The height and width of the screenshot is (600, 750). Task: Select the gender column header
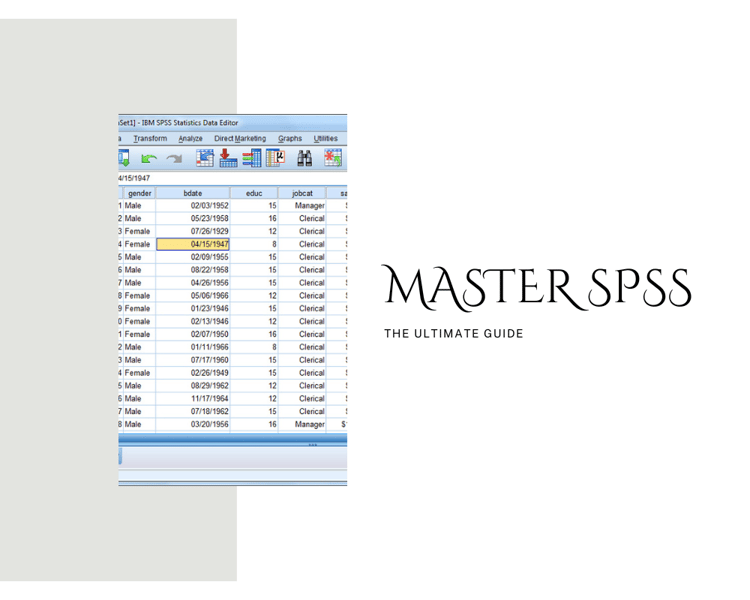click(x=140, y=193)
